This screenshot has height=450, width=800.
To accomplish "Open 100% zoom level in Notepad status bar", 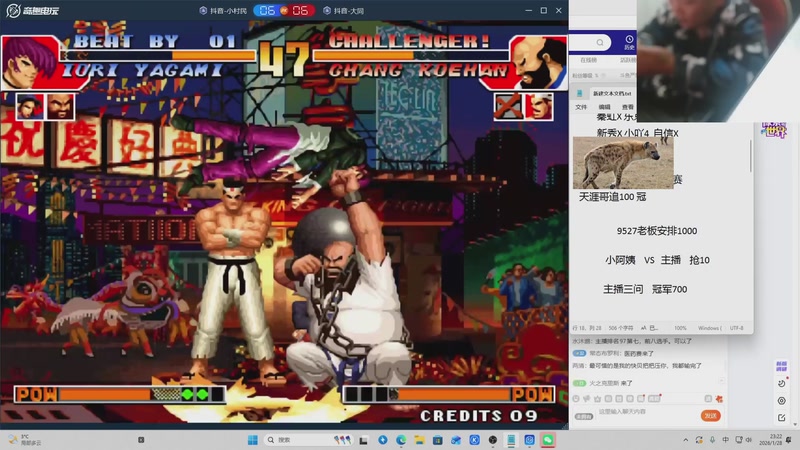I will [680, 328].
